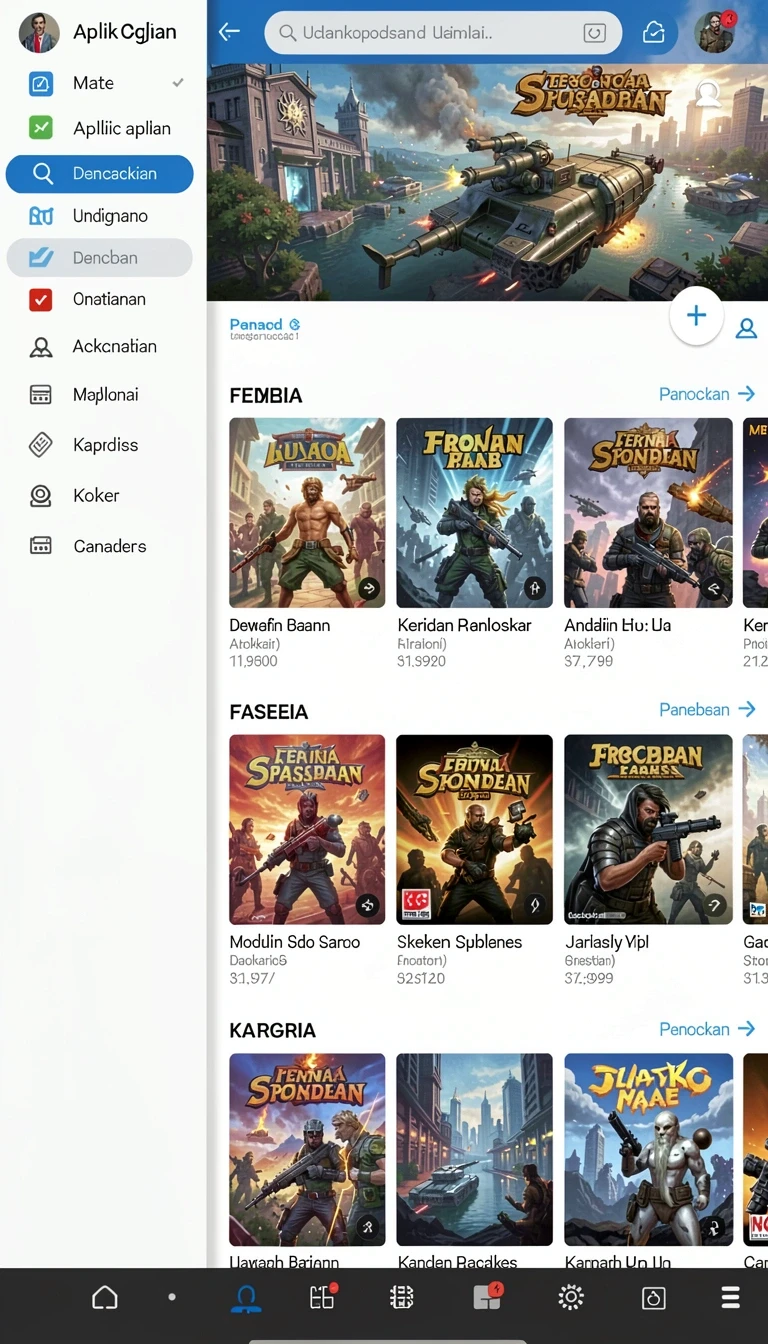Click the price 11,9500 under Dewafin Baann
This screenshot has height=1344, width=768.
[x=254, y=661]
